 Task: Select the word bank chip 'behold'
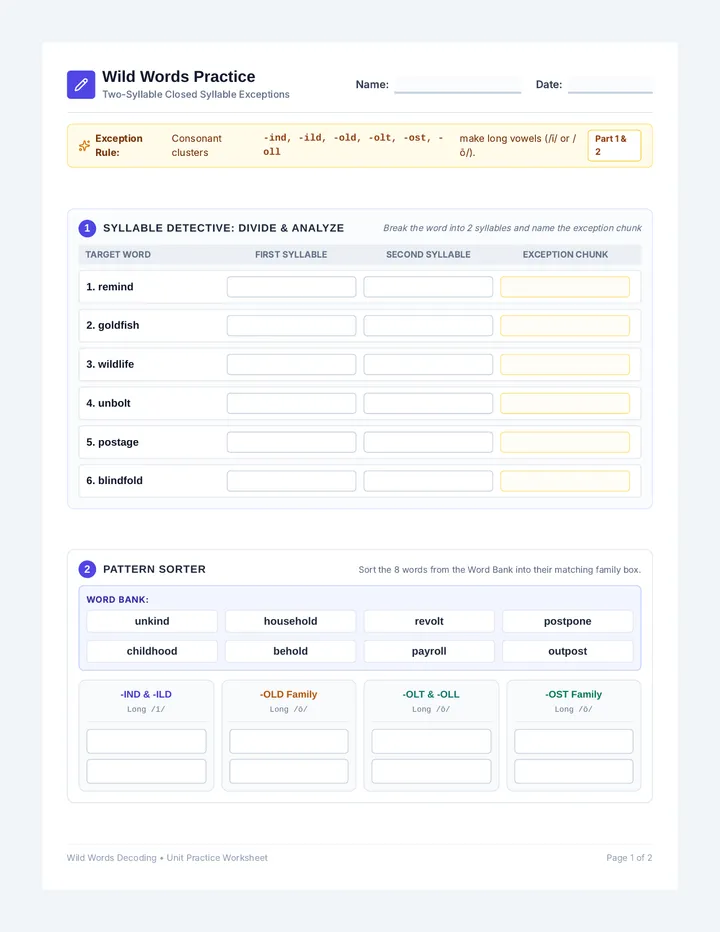(x=291, y=651)
